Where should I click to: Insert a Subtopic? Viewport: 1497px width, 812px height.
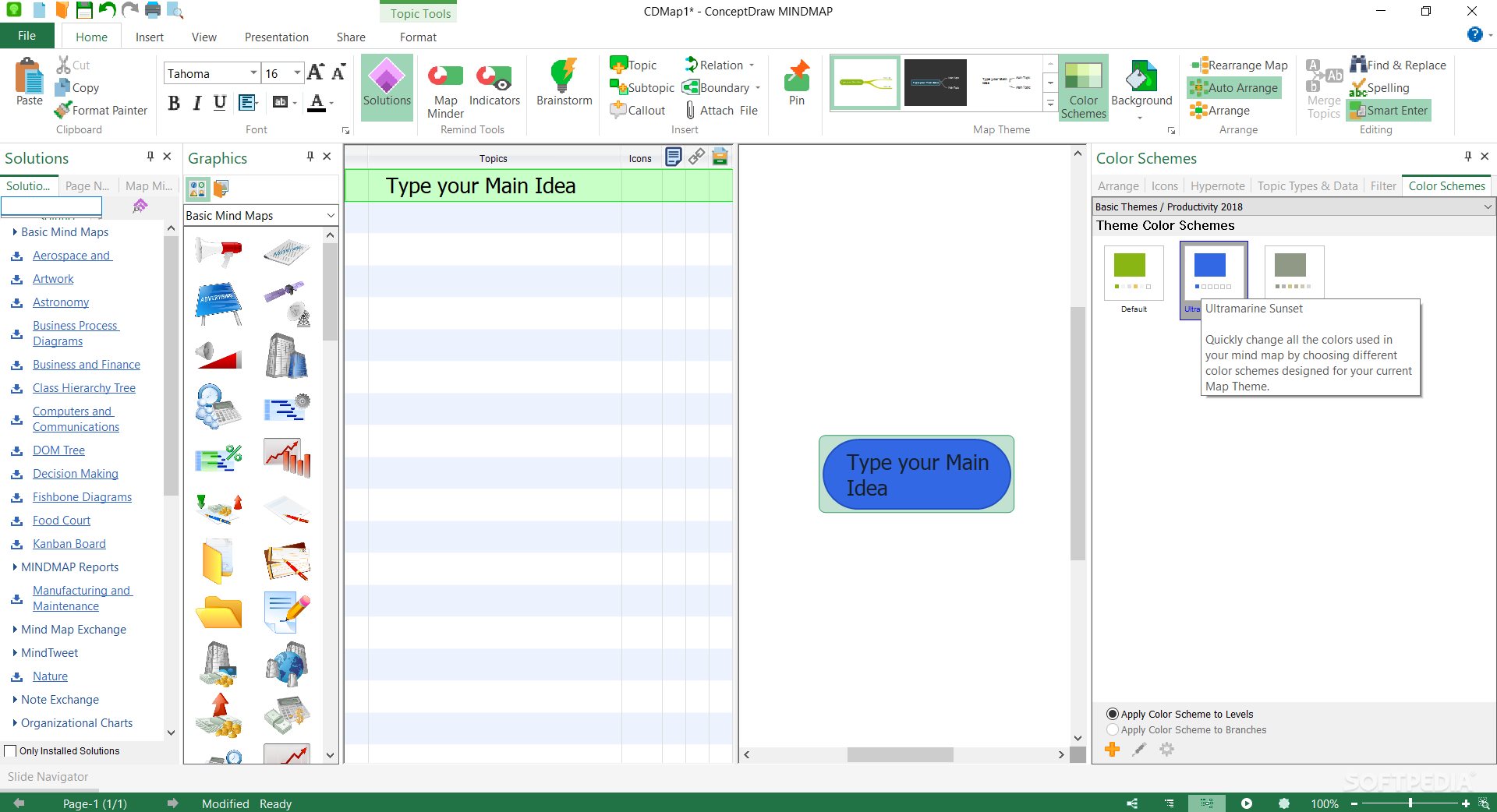click(x=642, y=87)
